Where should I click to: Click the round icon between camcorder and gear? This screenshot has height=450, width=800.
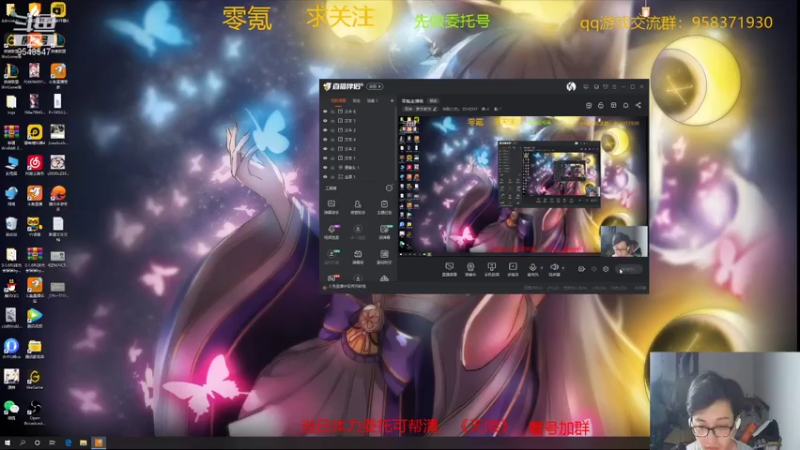pyautogui.click(x=594, y=269)
